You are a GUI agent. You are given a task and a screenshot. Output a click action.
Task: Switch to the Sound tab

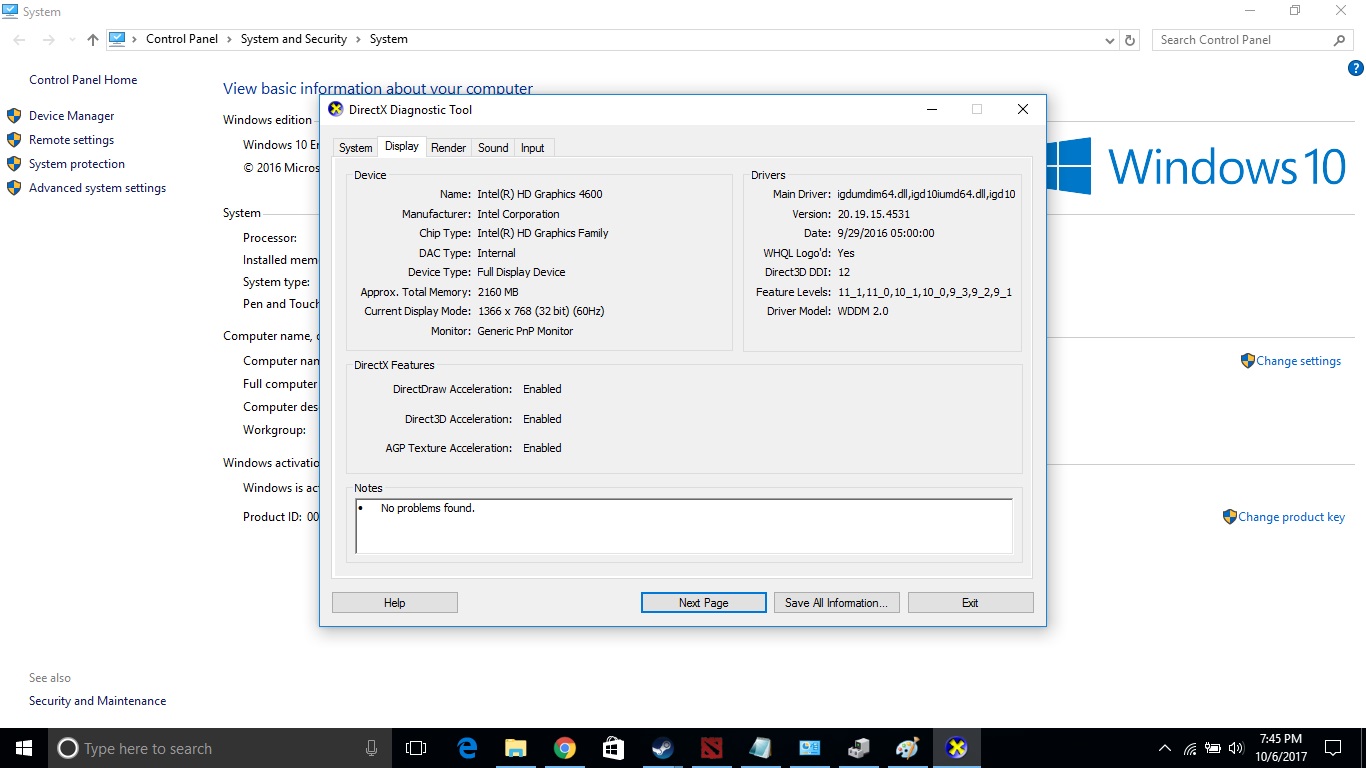493,148
